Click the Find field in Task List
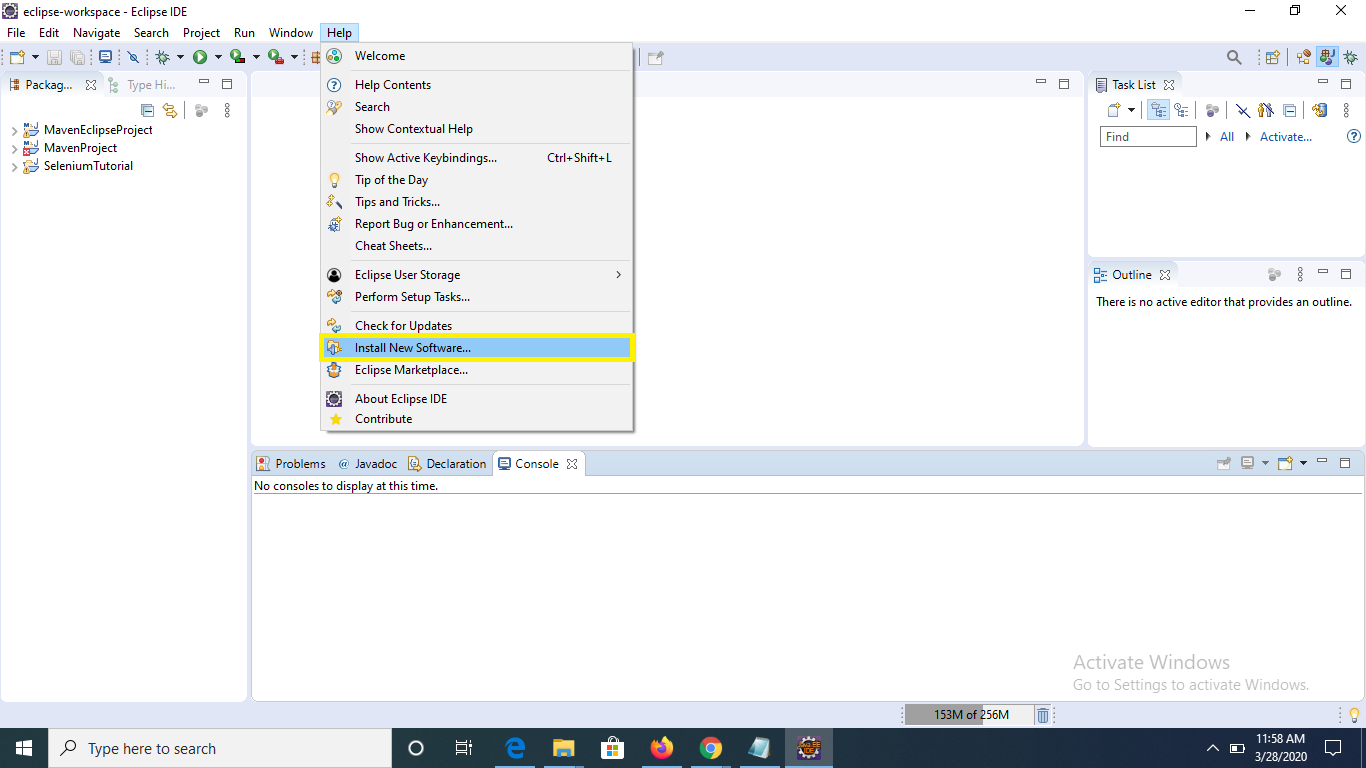1366x768 pixels. pos(1148,137)
